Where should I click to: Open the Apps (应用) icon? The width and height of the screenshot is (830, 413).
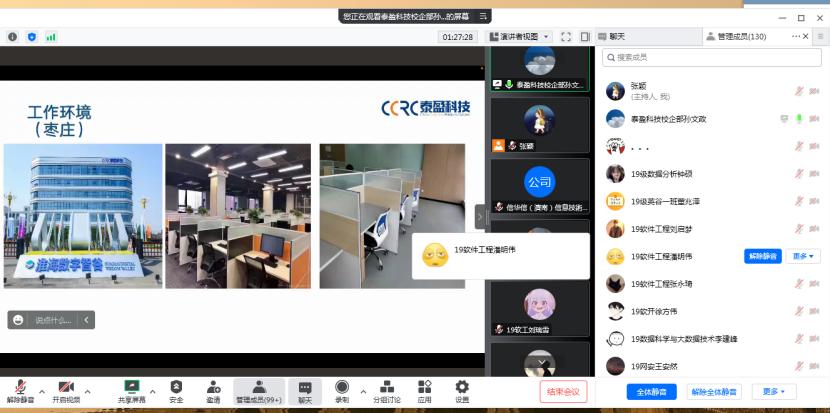click(424, 388)
